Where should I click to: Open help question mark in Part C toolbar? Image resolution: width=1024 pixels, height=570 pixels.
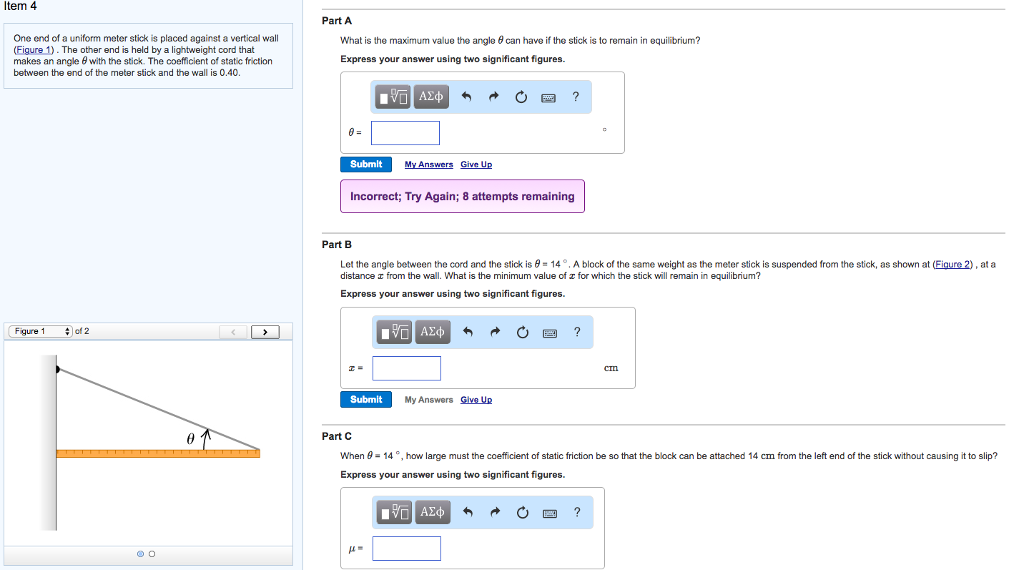tap(577, 512)
